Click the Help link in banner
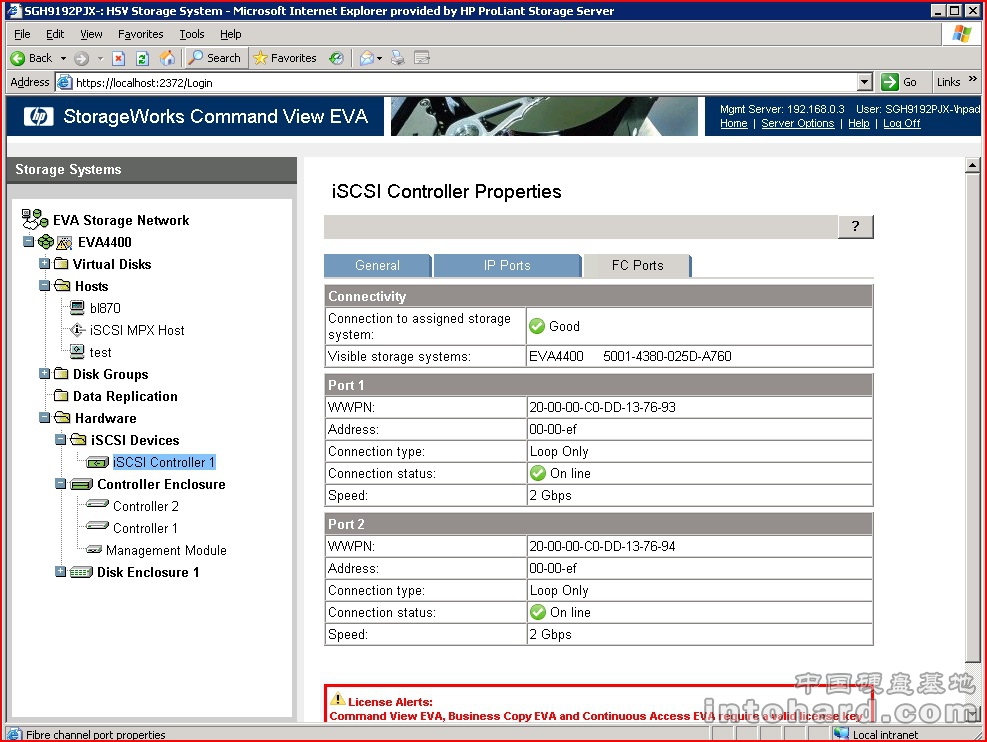Viewport: 987px width, 742px height. point(859,123)
